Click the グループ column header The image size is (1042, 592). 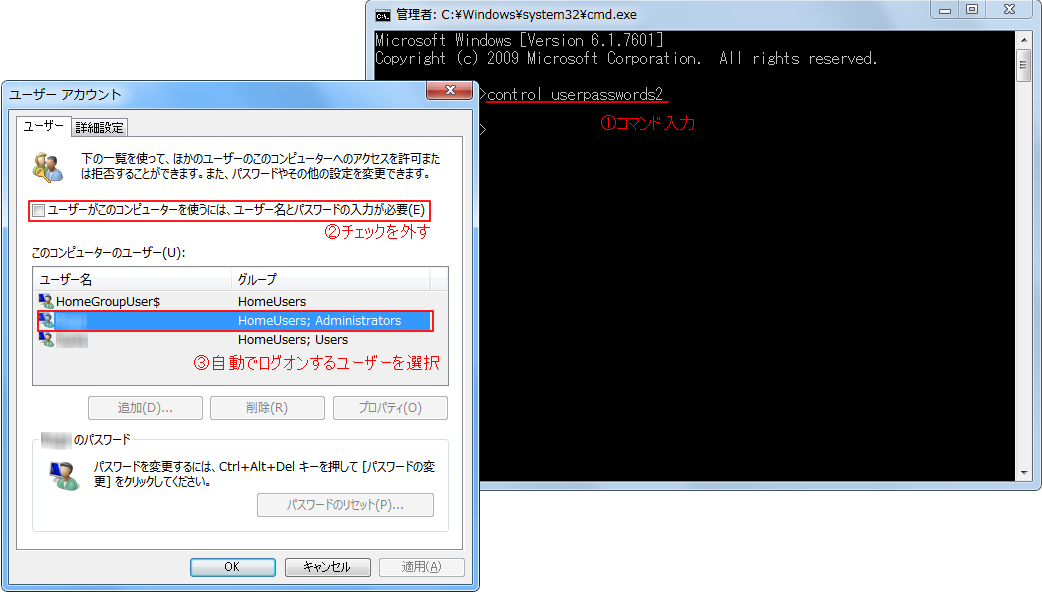pos(330,279)
